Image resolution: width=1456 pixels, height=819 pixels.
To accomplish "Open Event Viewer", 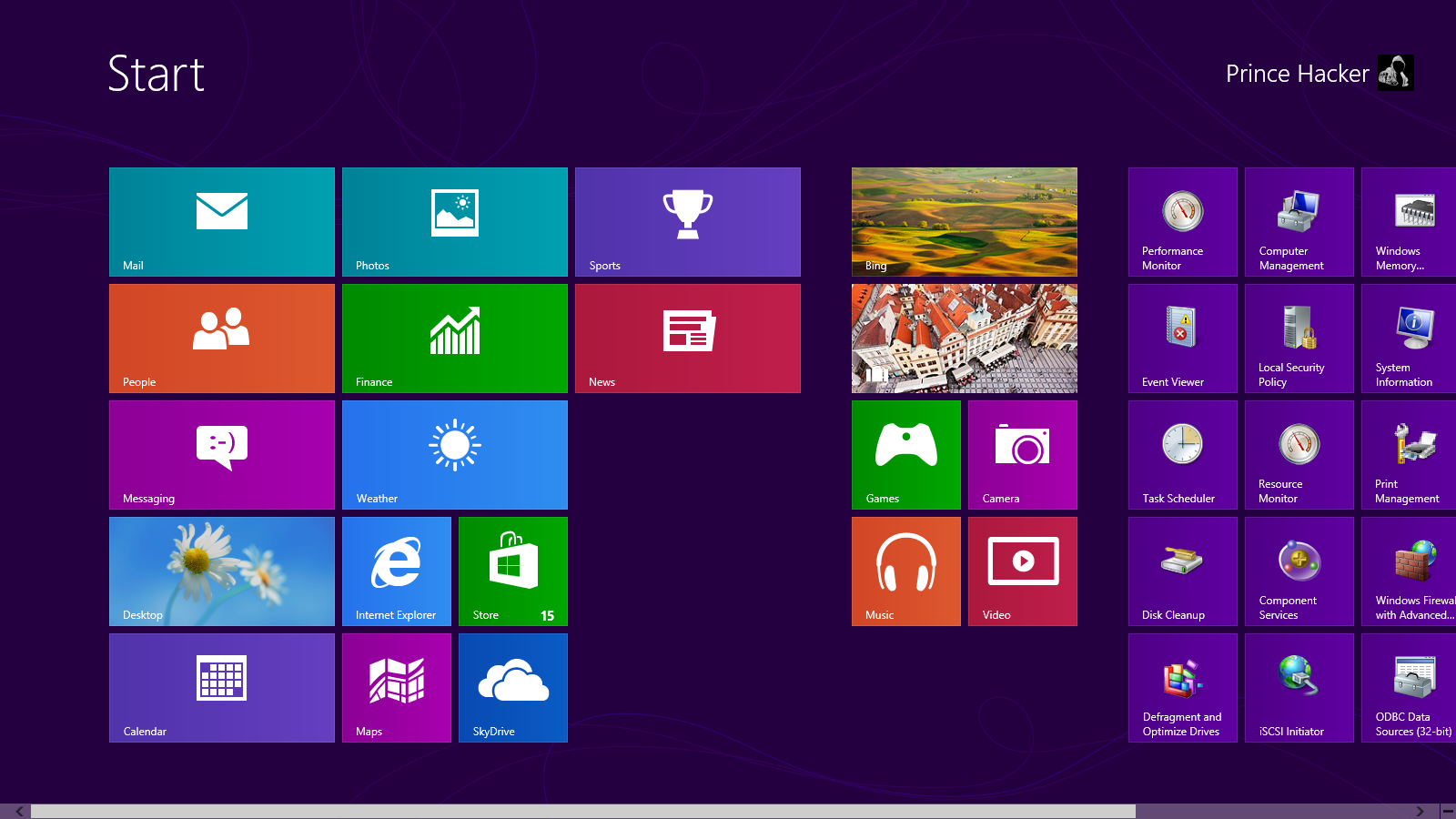I will [x=1183, y=339].
